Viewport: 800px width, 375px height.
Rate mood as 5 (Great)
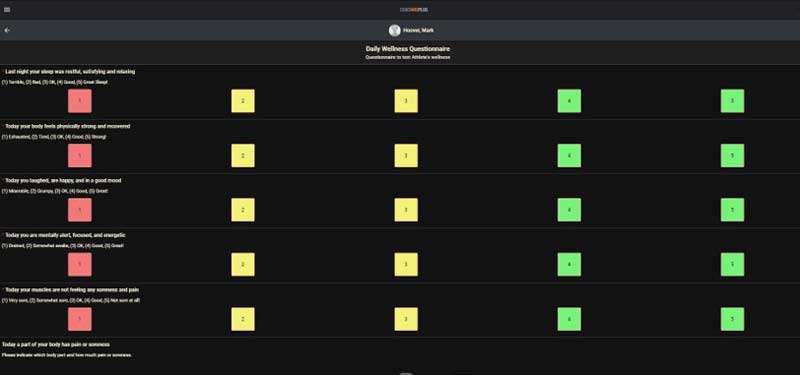(x=732, y=210)
